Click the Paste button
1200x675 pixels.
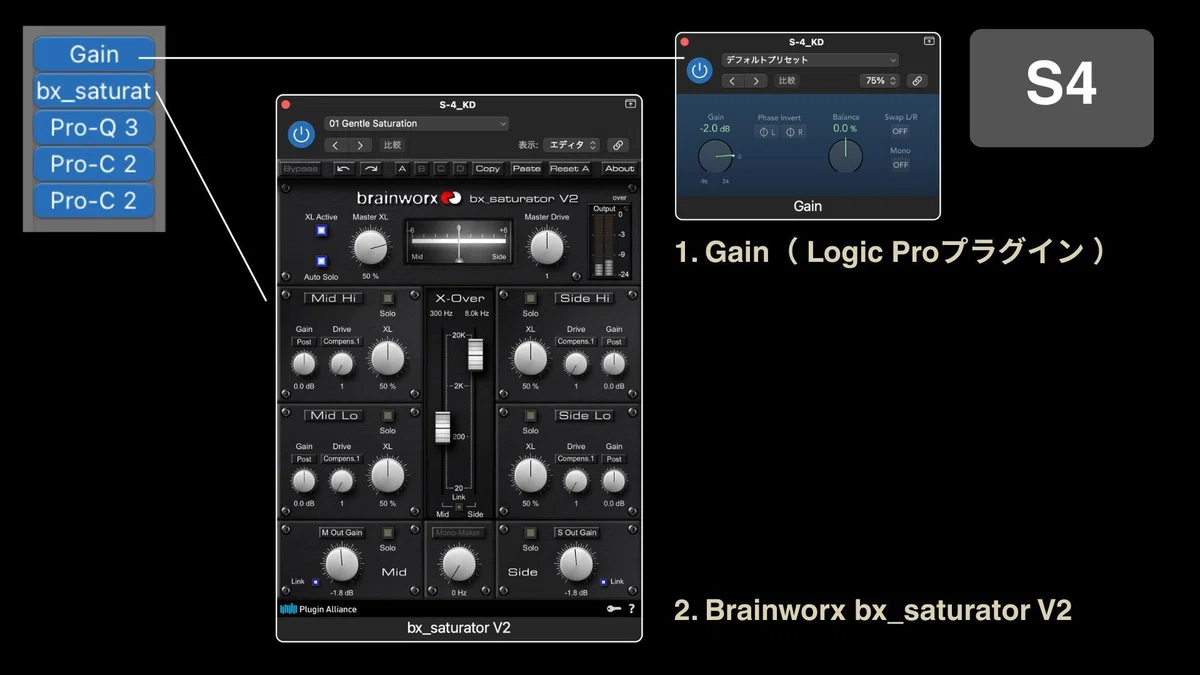tap(526, 169)
